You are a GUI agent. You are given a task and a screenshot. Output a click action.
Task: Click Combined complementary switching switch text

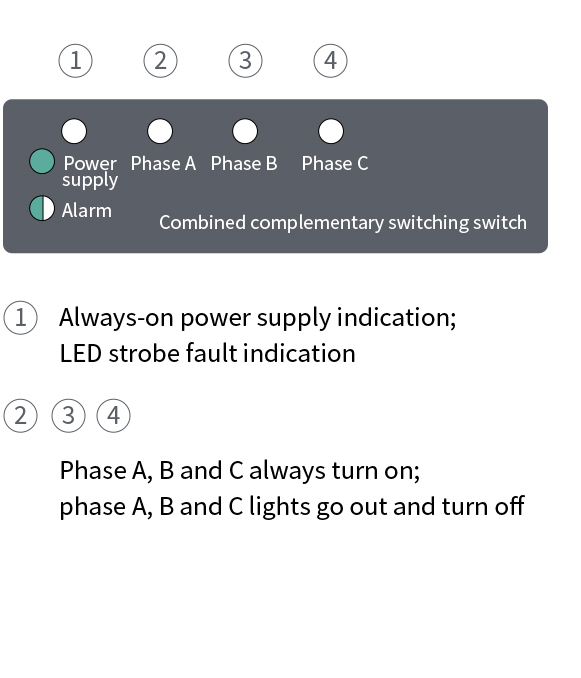point(343,223)
